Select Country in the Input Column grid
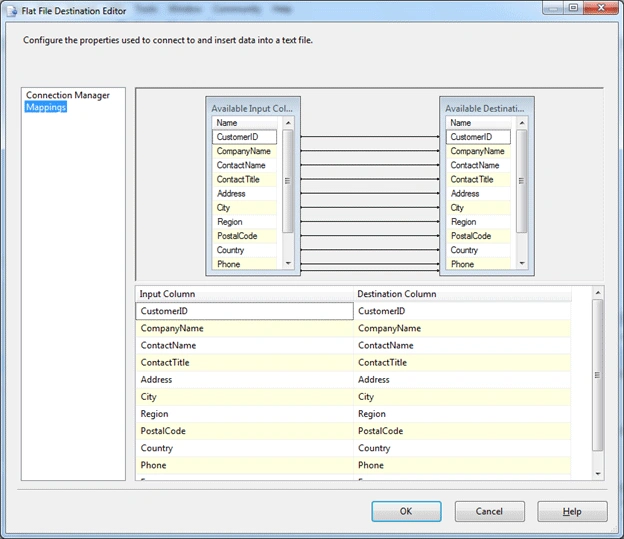Screen dimensions: 624x539 [x=244, y=448]
